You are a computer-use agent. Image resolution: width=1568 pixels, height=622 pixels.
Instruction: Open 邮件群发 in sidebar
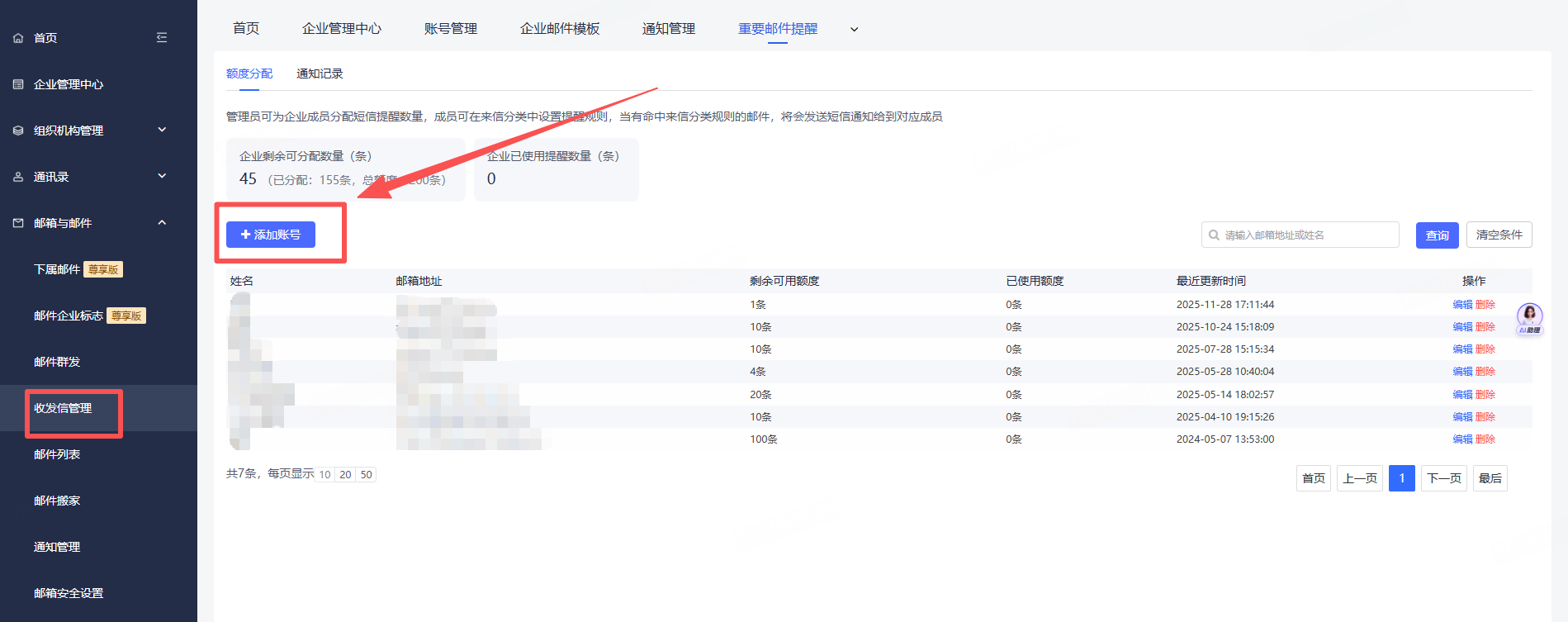(57, 362)
